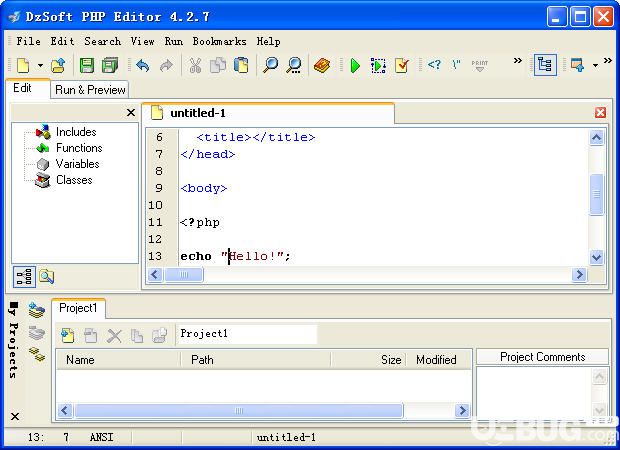Select the Project1 tab
Viewport: 620px width, 450px height.
(78, 308)
